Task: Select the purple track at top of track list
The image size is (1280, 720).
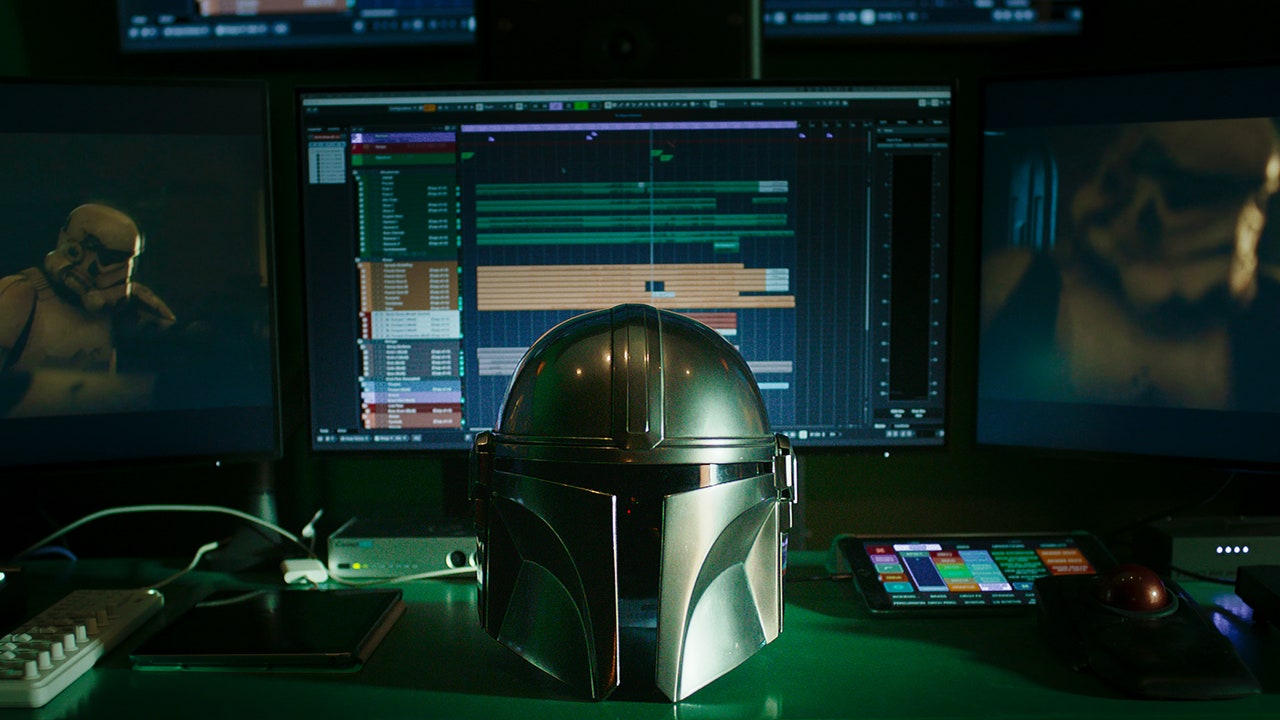Action: click(x=403, y=137)
